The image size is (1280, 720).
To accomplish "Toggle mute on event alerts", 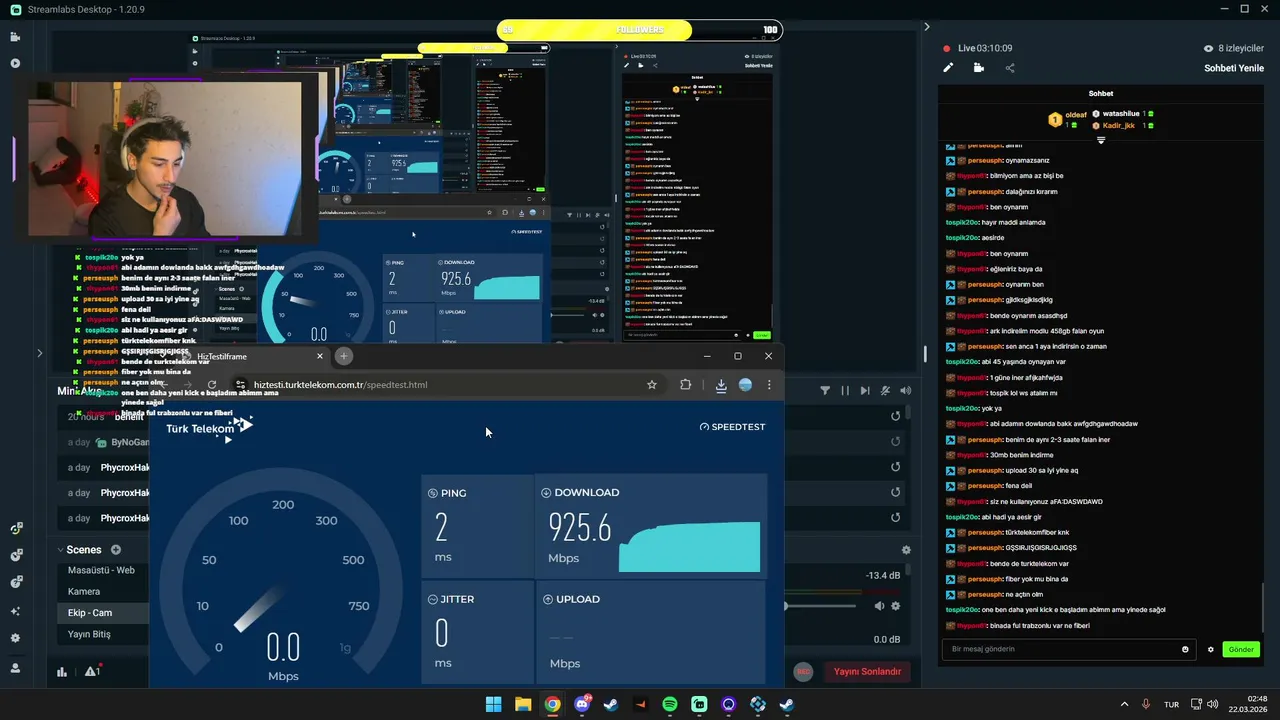I will 886,391.
